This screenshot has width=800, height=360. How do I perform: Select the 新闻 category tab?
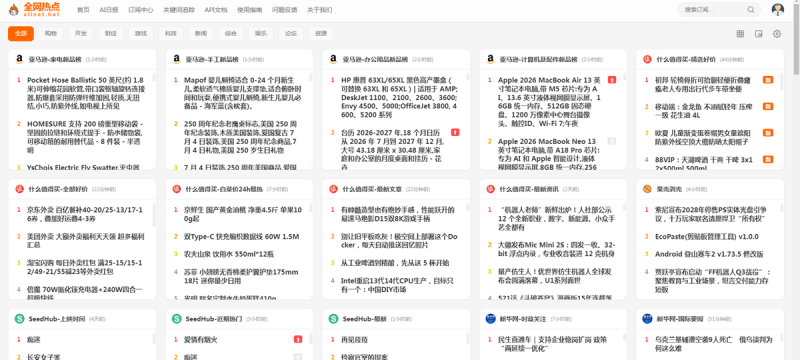[x=201, y=34]
